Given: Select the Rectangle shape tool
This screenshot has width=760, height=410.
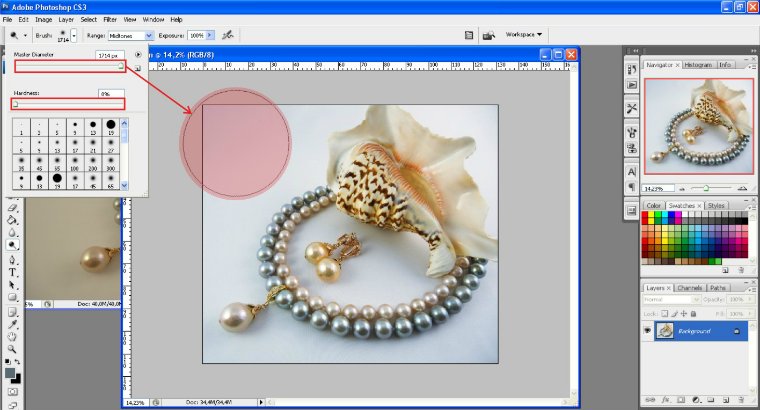Looking at the screenshot, I should 12,298.
